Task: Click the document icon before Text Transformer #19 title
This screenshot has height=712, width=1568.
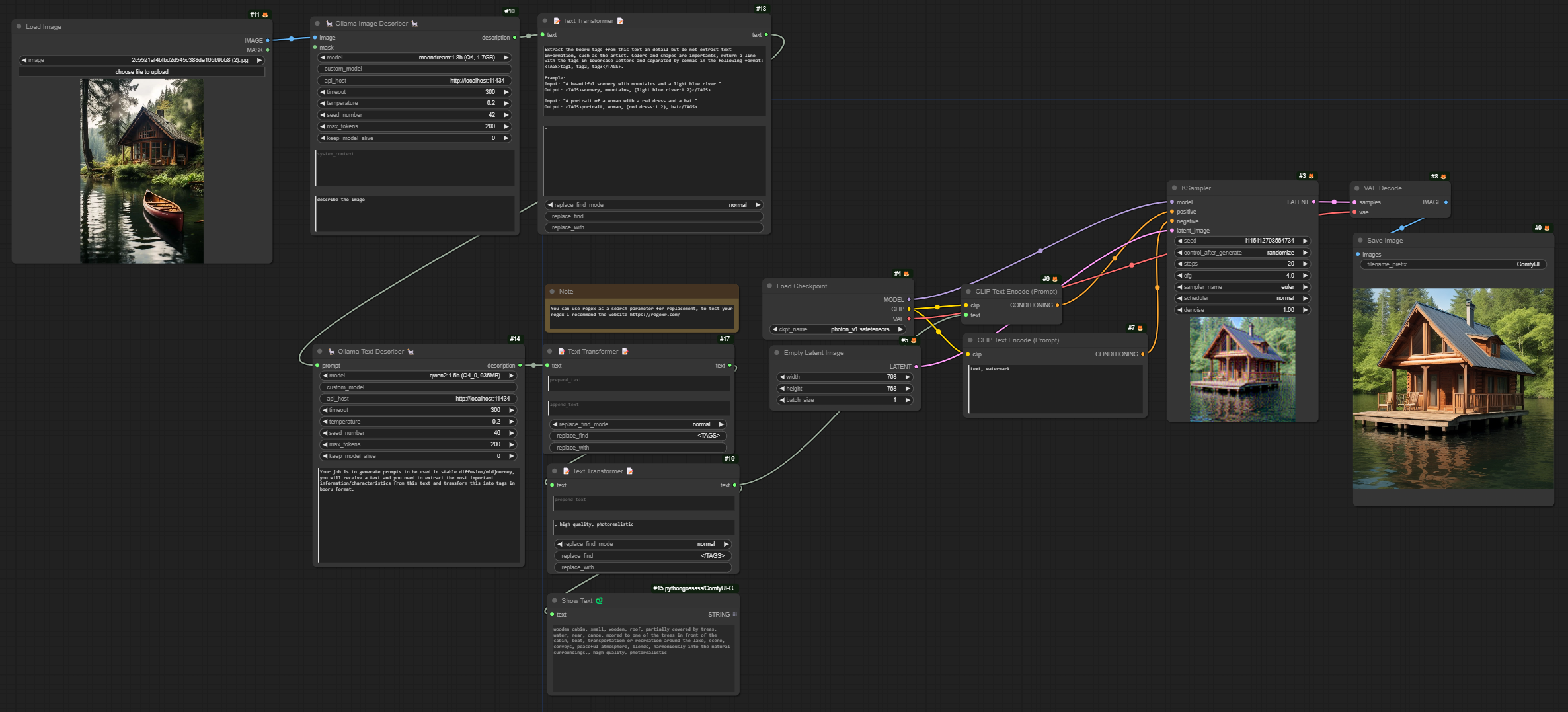Action: point(567,471)
